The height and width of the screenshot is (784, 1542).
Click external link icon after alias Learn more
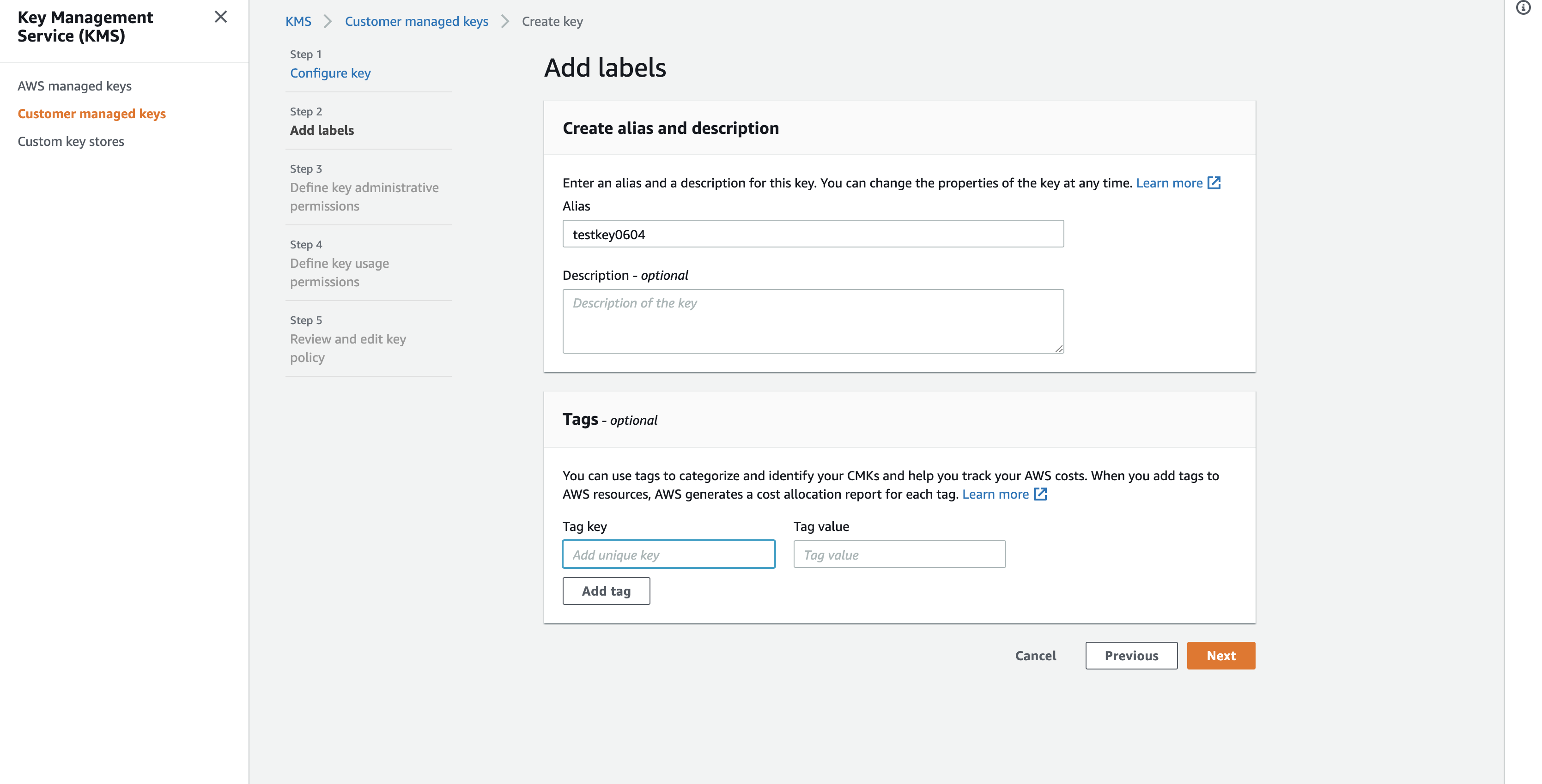pos(1214,183)
